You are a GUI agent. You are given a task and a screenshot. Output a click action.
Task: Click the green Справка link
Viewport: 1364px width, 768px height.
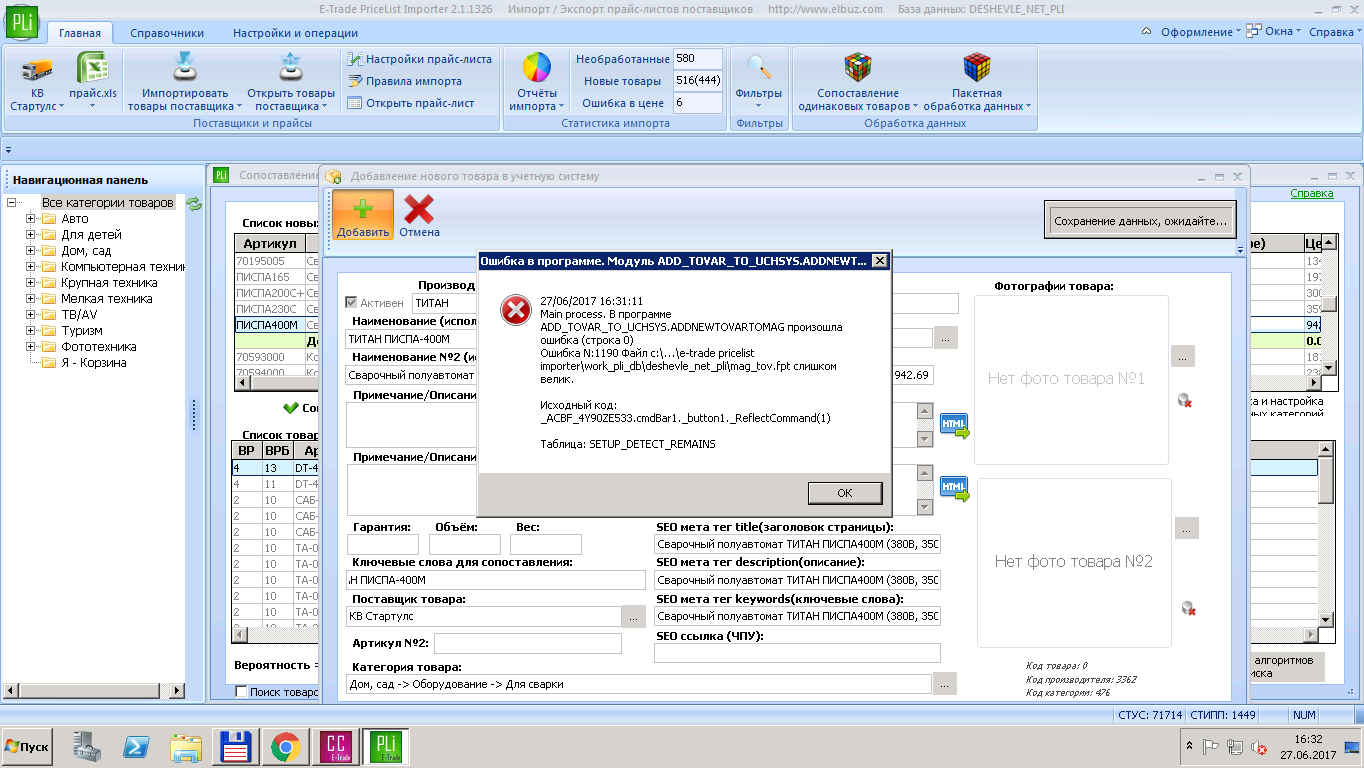pos(1311,193)
